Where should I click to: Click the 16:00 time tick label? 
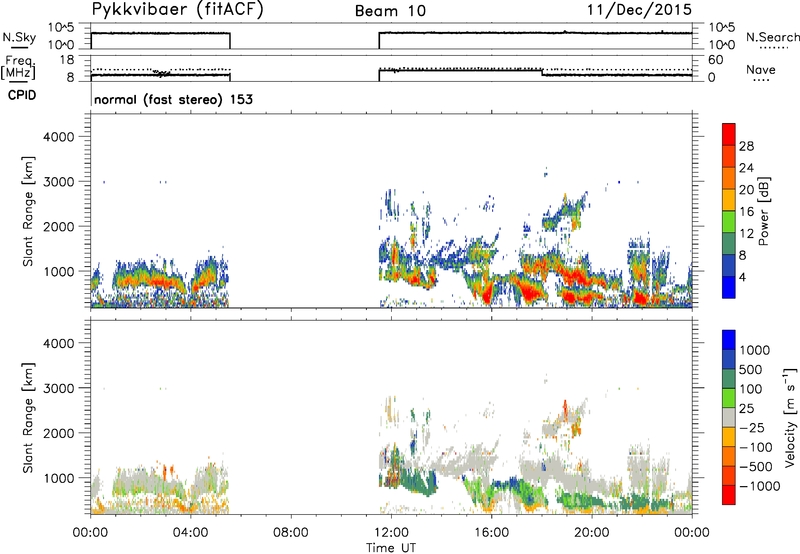491,533
